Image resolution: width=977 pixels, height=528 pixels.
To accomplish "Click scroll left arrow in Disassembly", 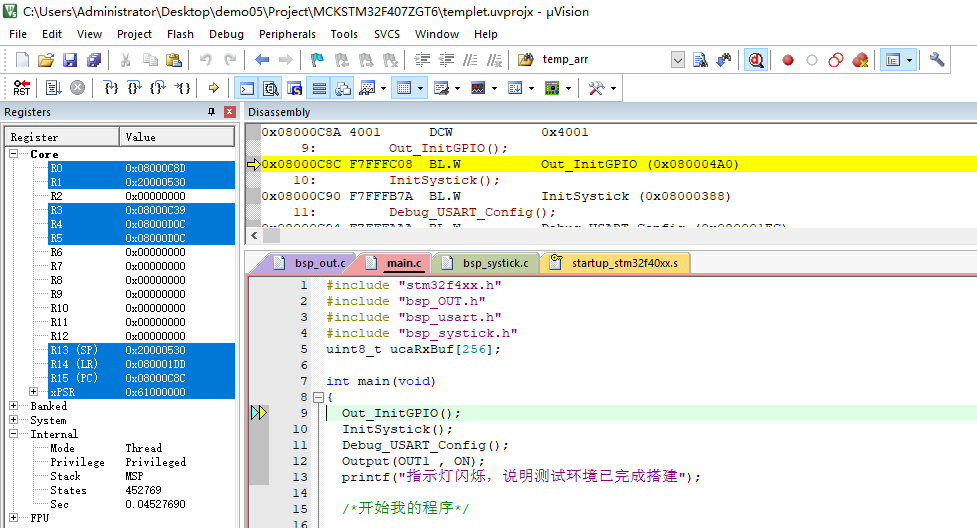I will click(254, 236).
